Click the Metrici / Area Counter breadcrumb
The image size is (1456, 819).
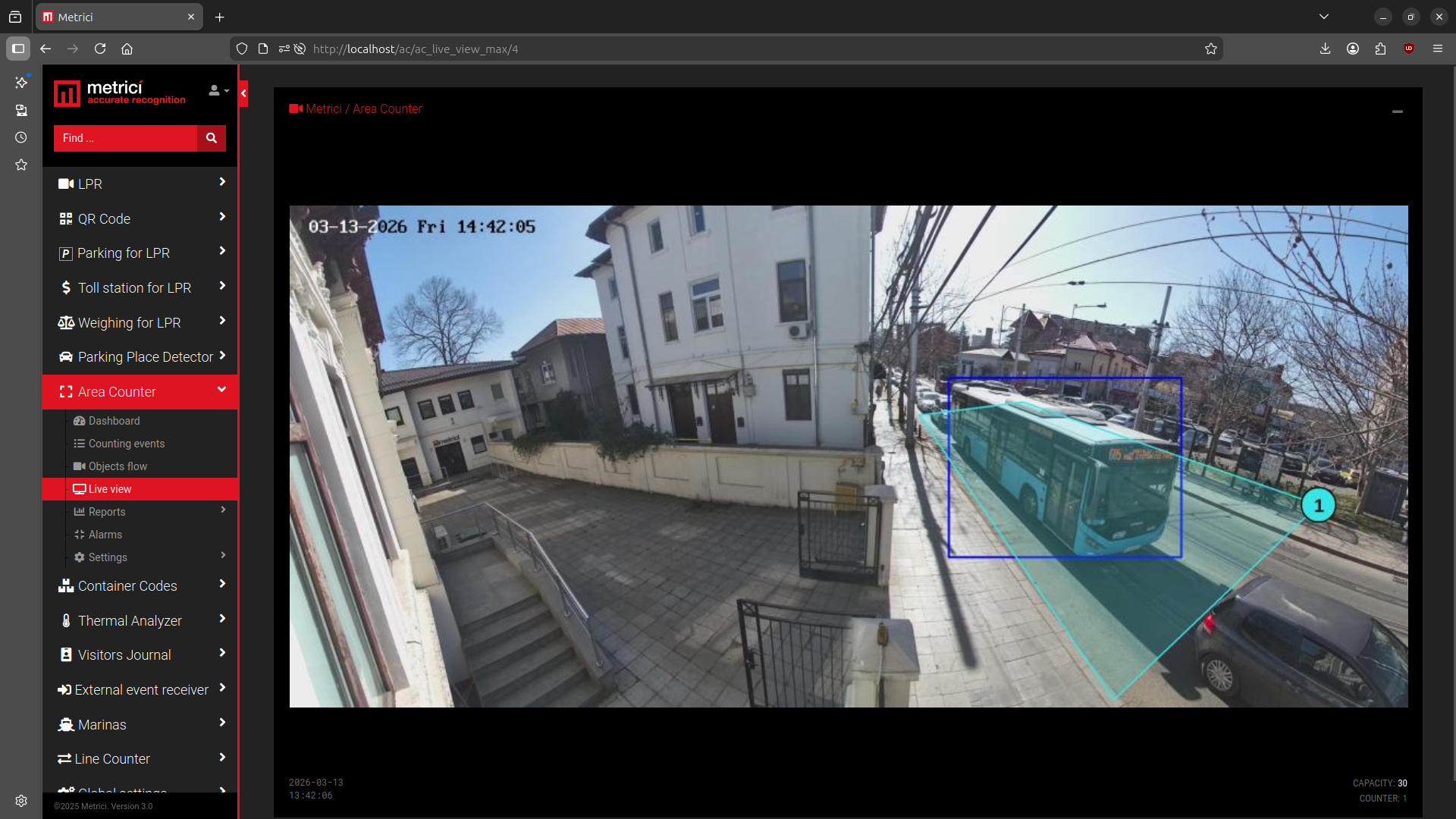click(356, 108)
